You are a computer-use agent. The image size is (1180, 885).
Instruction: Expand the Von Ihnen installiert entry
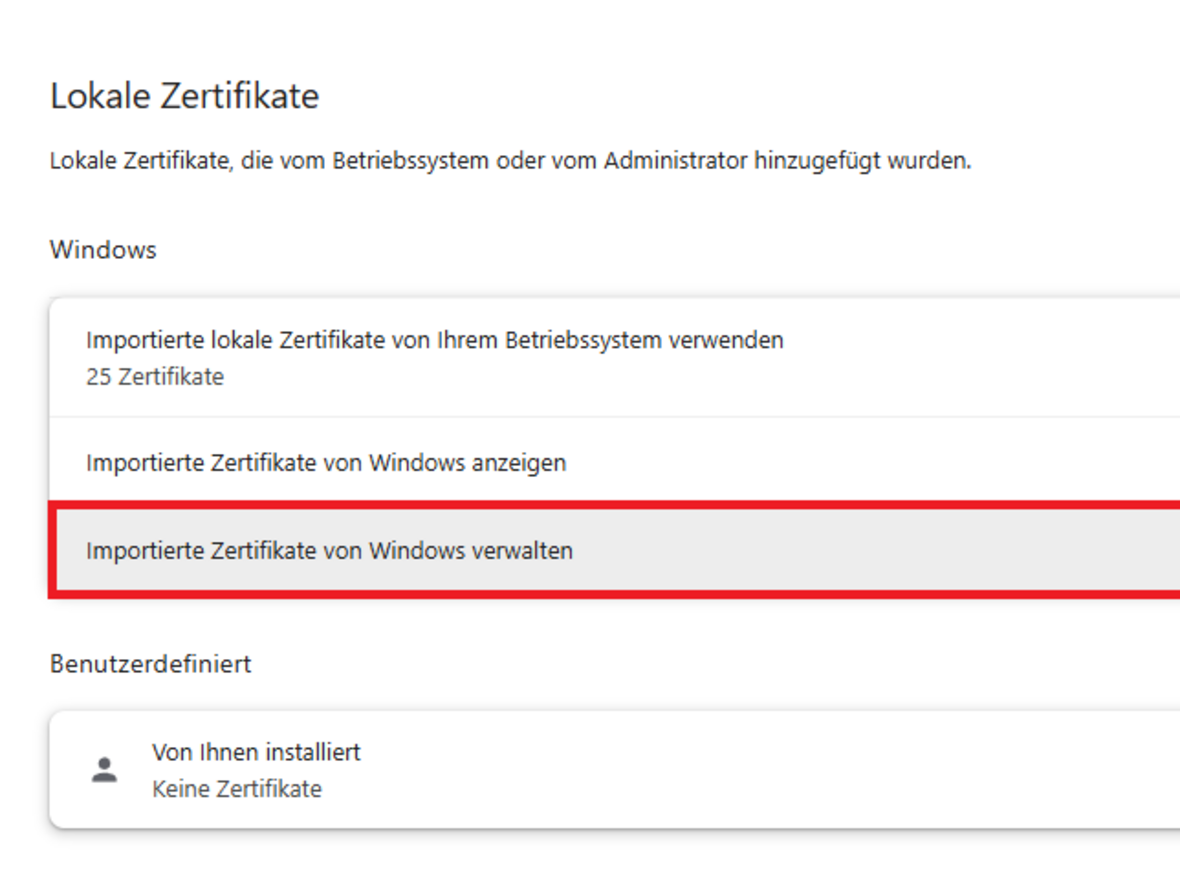[256, 752]
